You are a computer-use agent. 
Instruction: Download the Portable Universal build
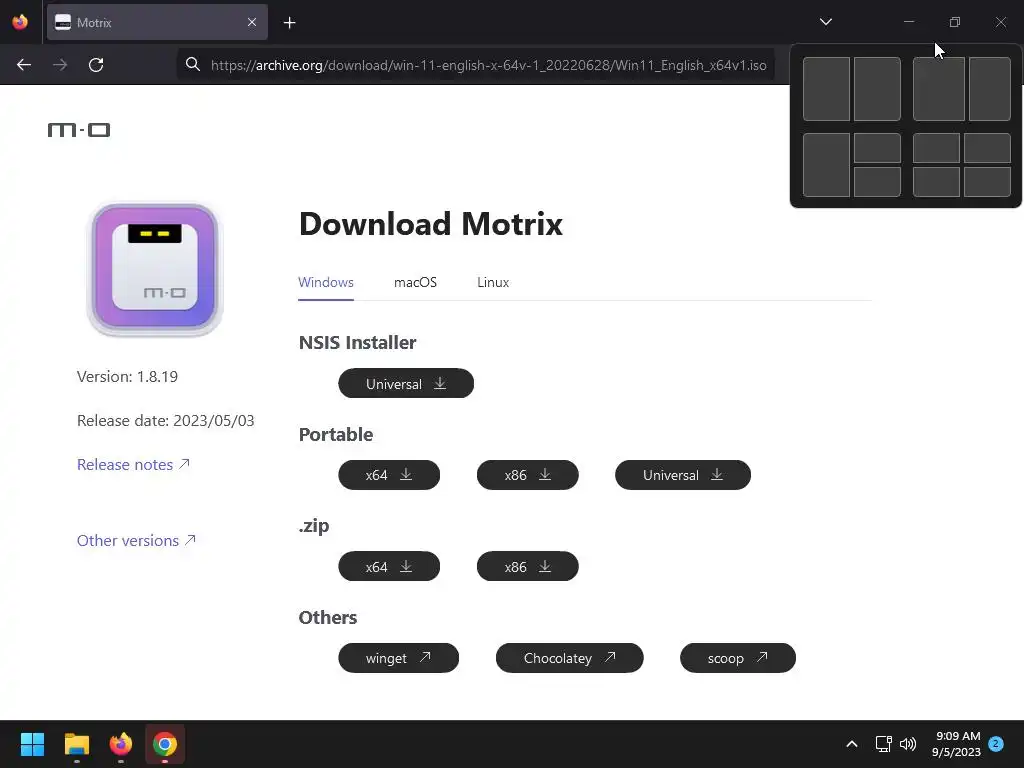pos(683,475)
